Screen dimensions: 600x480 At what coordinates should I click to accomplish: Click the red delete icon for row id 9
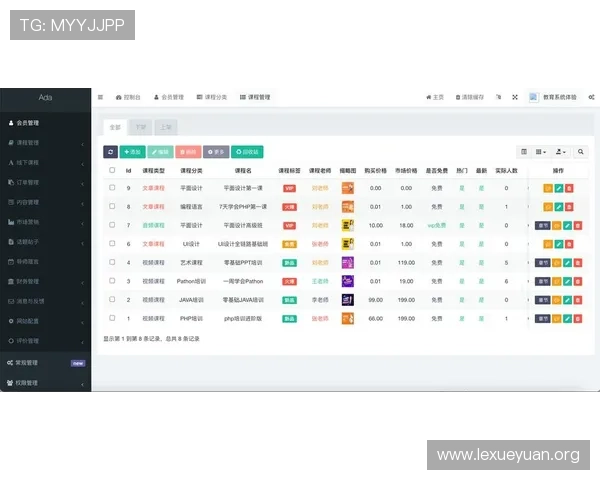tap(569, 188)
